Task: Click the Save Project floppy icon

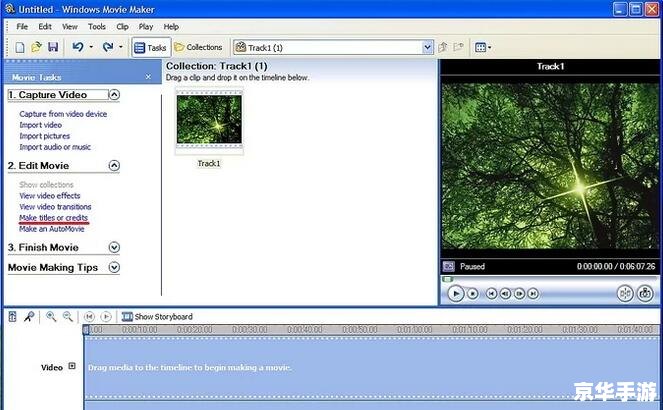Action: 53,47
